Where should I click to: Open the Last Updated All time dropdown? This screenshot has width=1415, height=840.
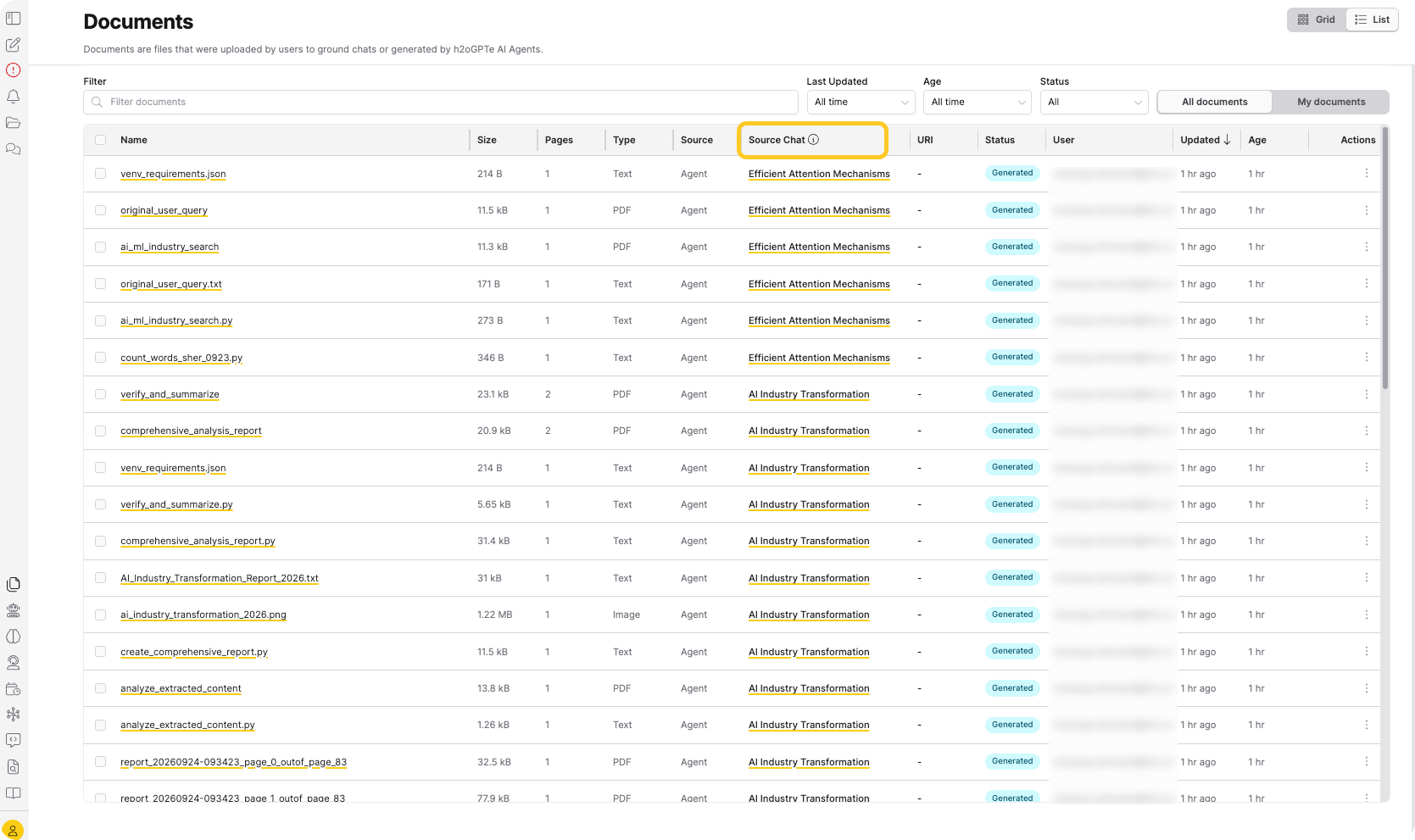click(861, 102)
